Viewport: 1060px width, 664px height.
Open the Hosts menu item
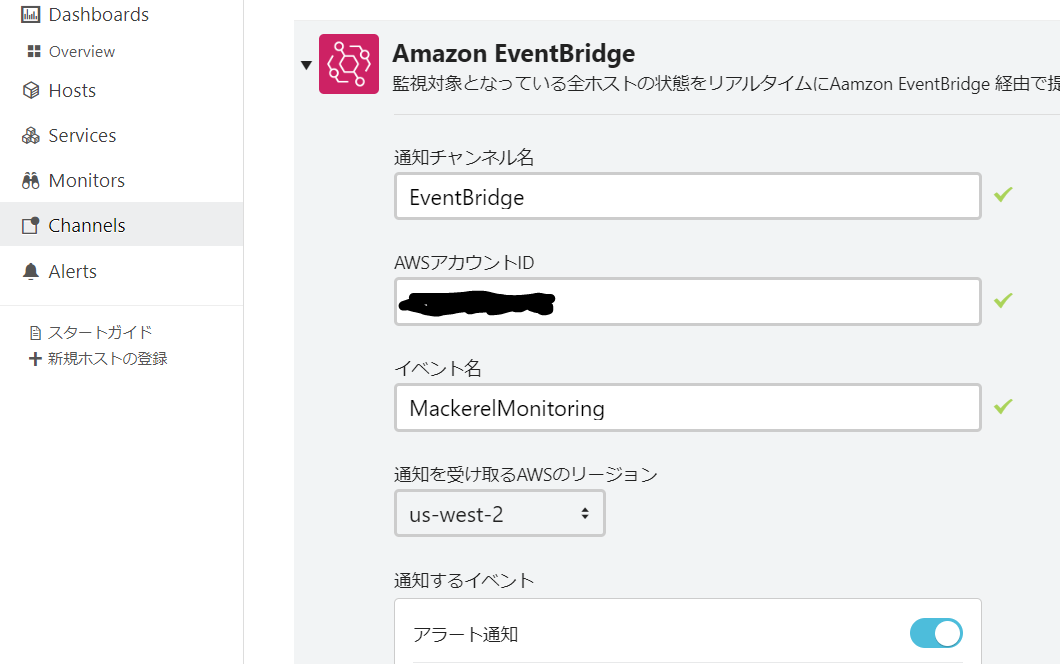[72, 91]
